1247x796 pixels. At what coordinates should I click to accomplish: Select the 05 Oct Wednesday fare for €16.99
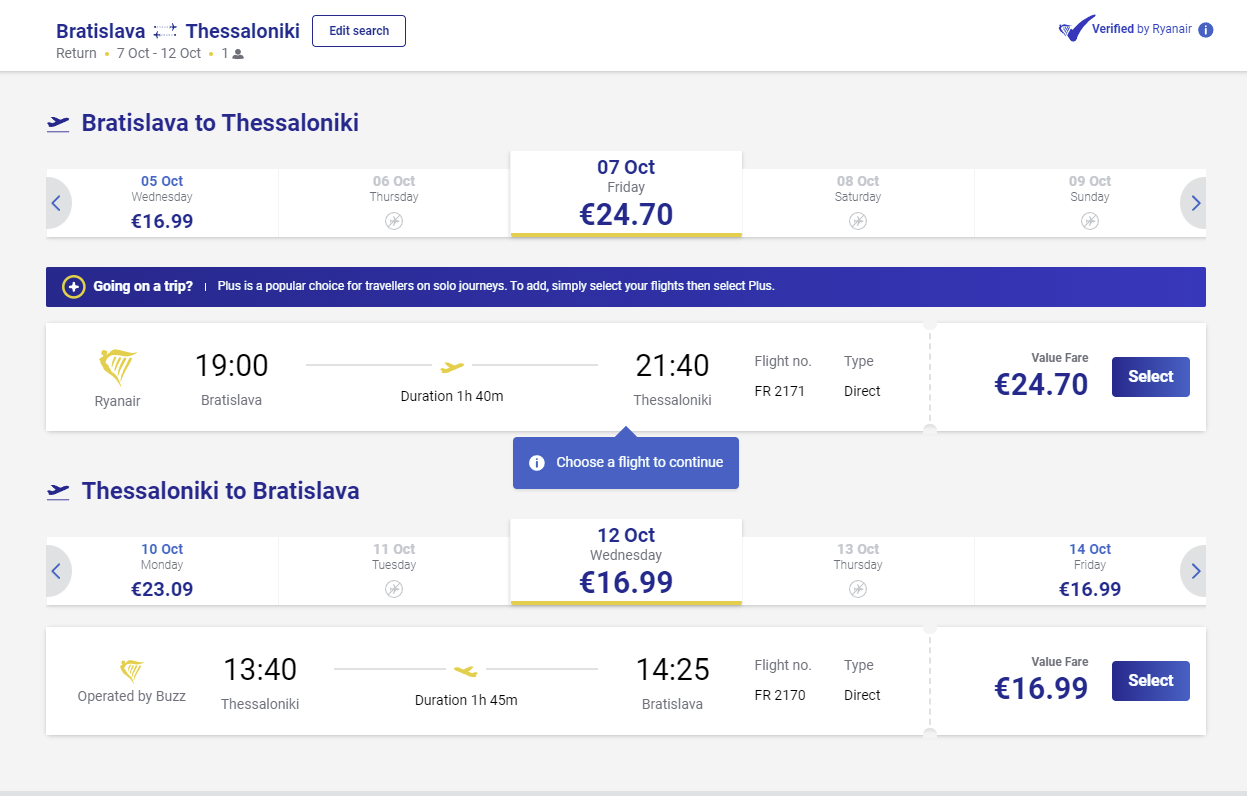point(162,202)
